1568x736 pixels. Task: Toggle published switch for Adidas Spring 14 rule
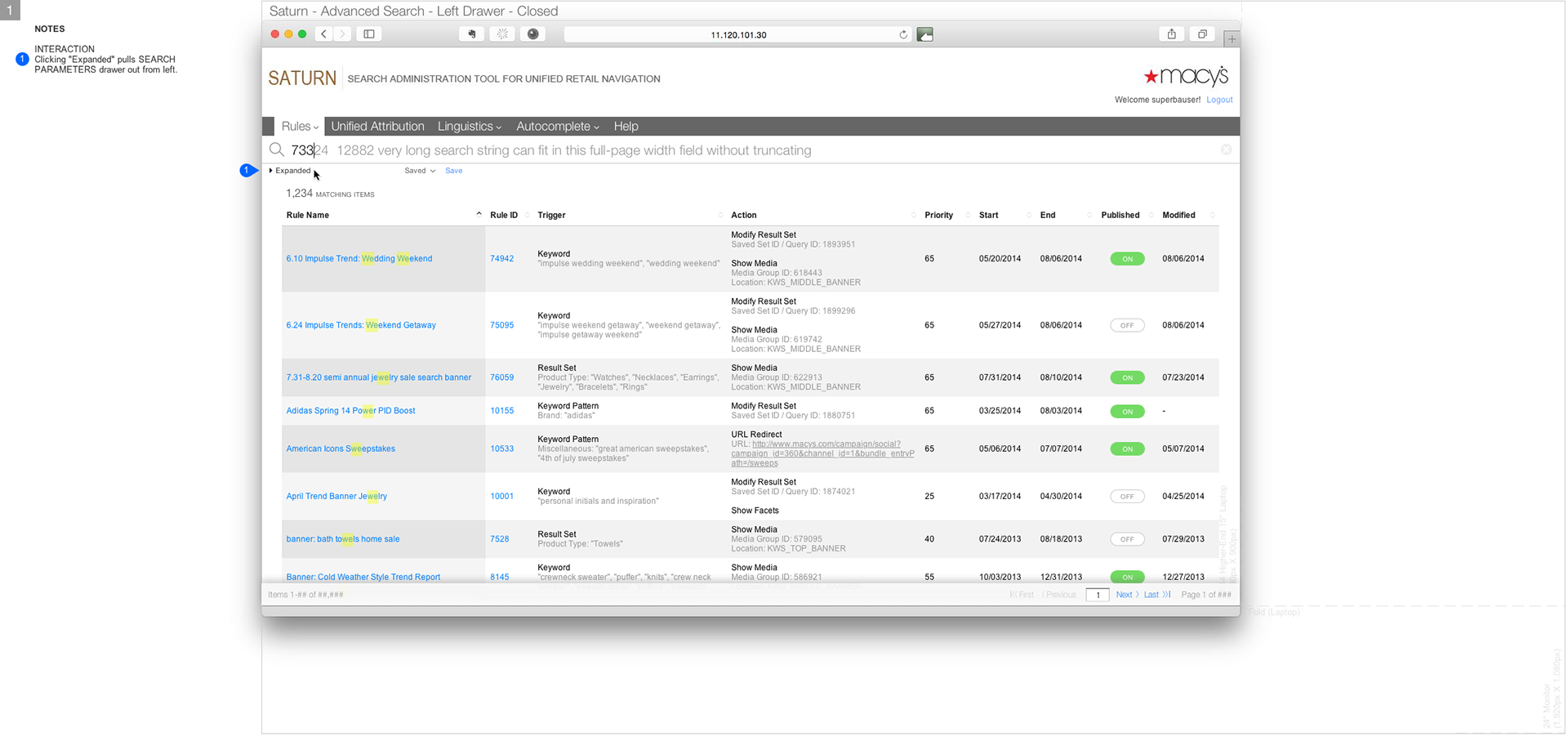click(1127, 411)
